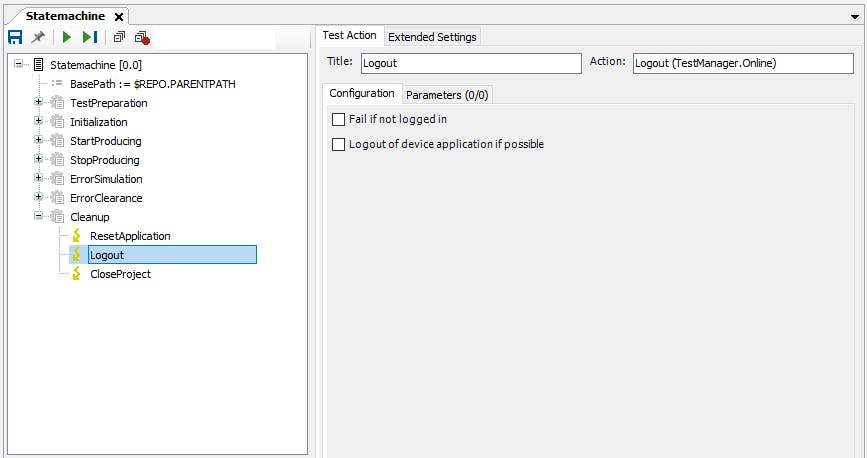867x458 pixels.
Task: Enable Fail if not logged in
Action: click(338, 119)
